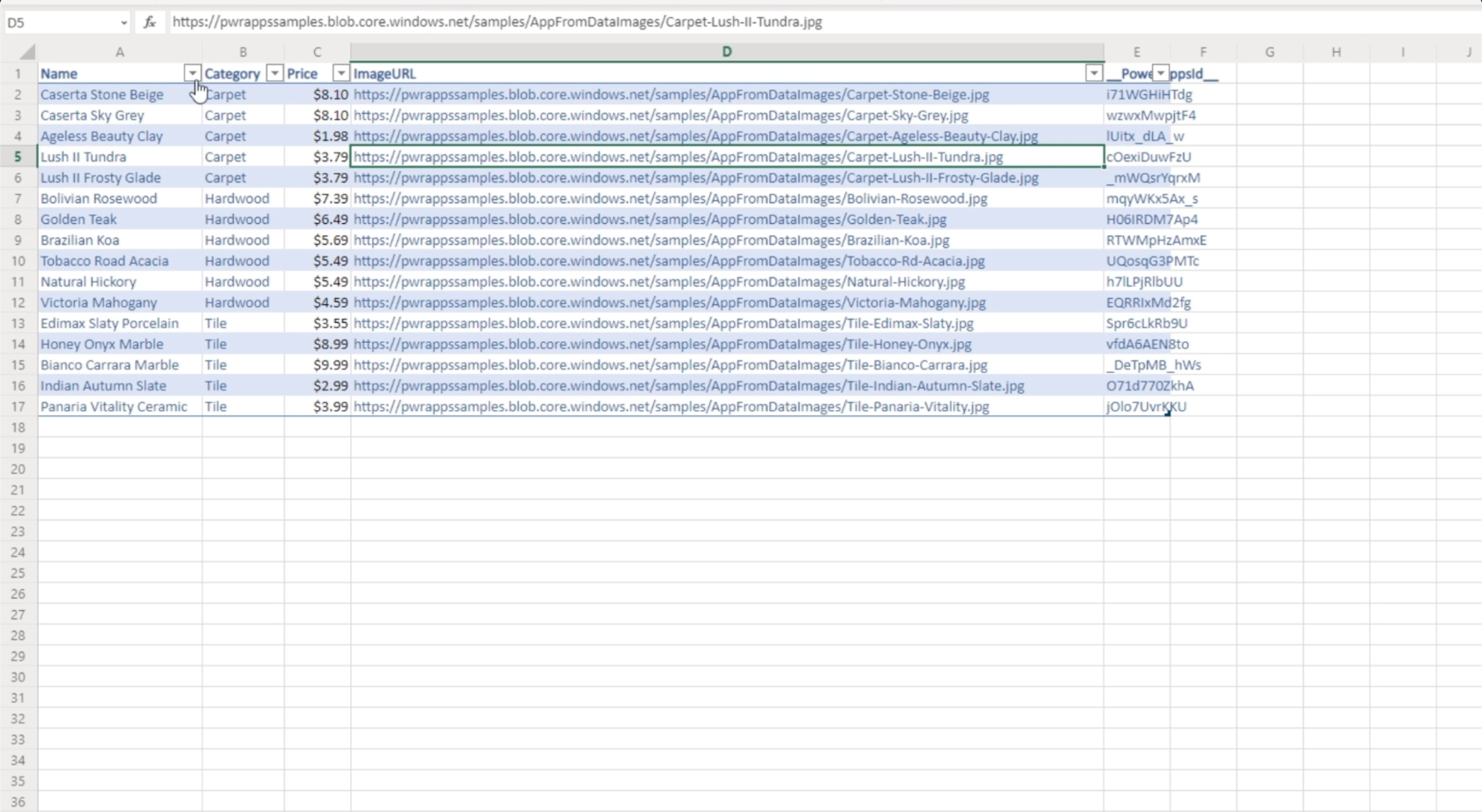This screenshot has width=1482, height=812.
Task: Click the Brazilian-Koa.jpg URL cell
Action: 727,240
